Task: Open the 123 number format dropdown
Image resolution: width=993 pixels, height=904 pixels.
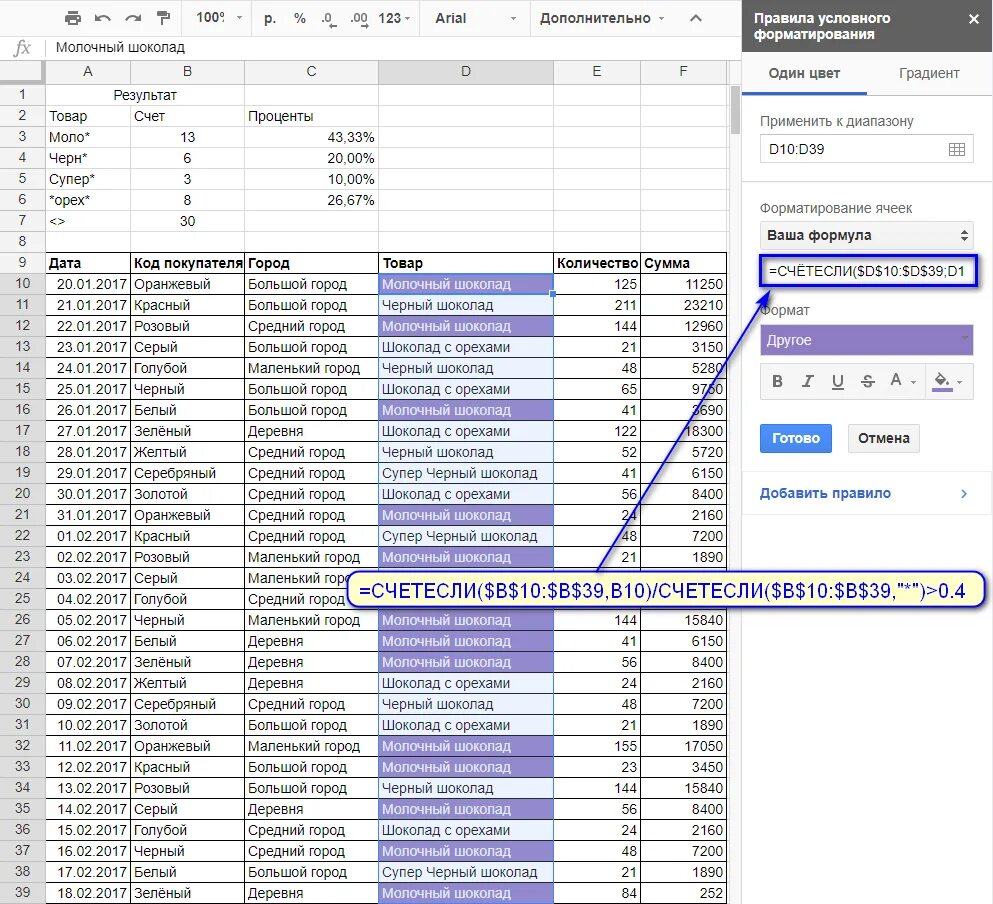Action: pyautogui.click(x=394, y=18)
